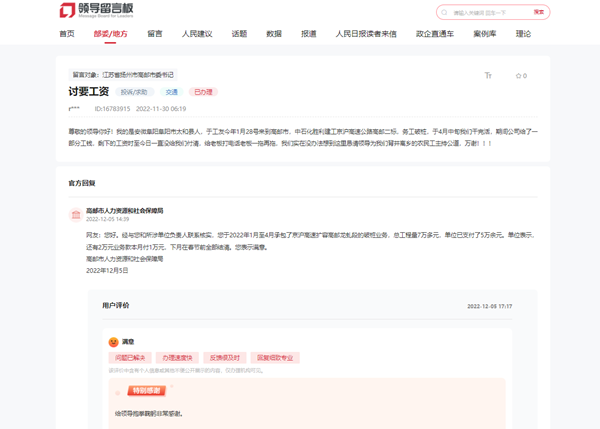
Task: Click the orange smiley satisfaction icon
Action: tap(114, 342)
